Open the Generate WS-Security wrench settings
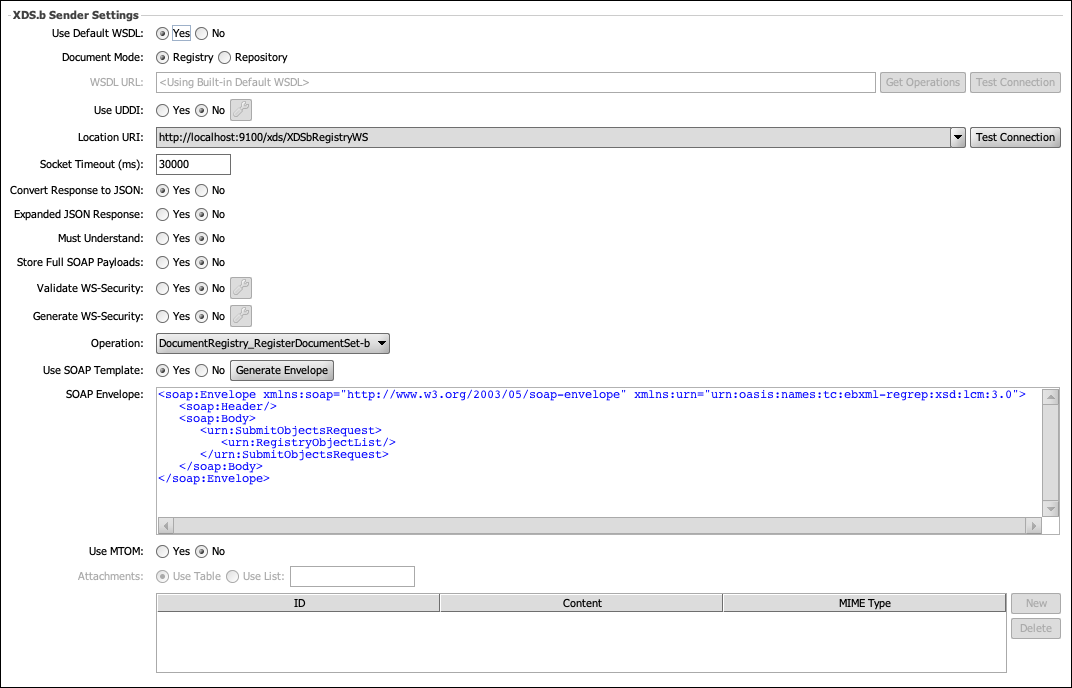This screenshot has height=688, width=1072. click(x=241, y=316)
